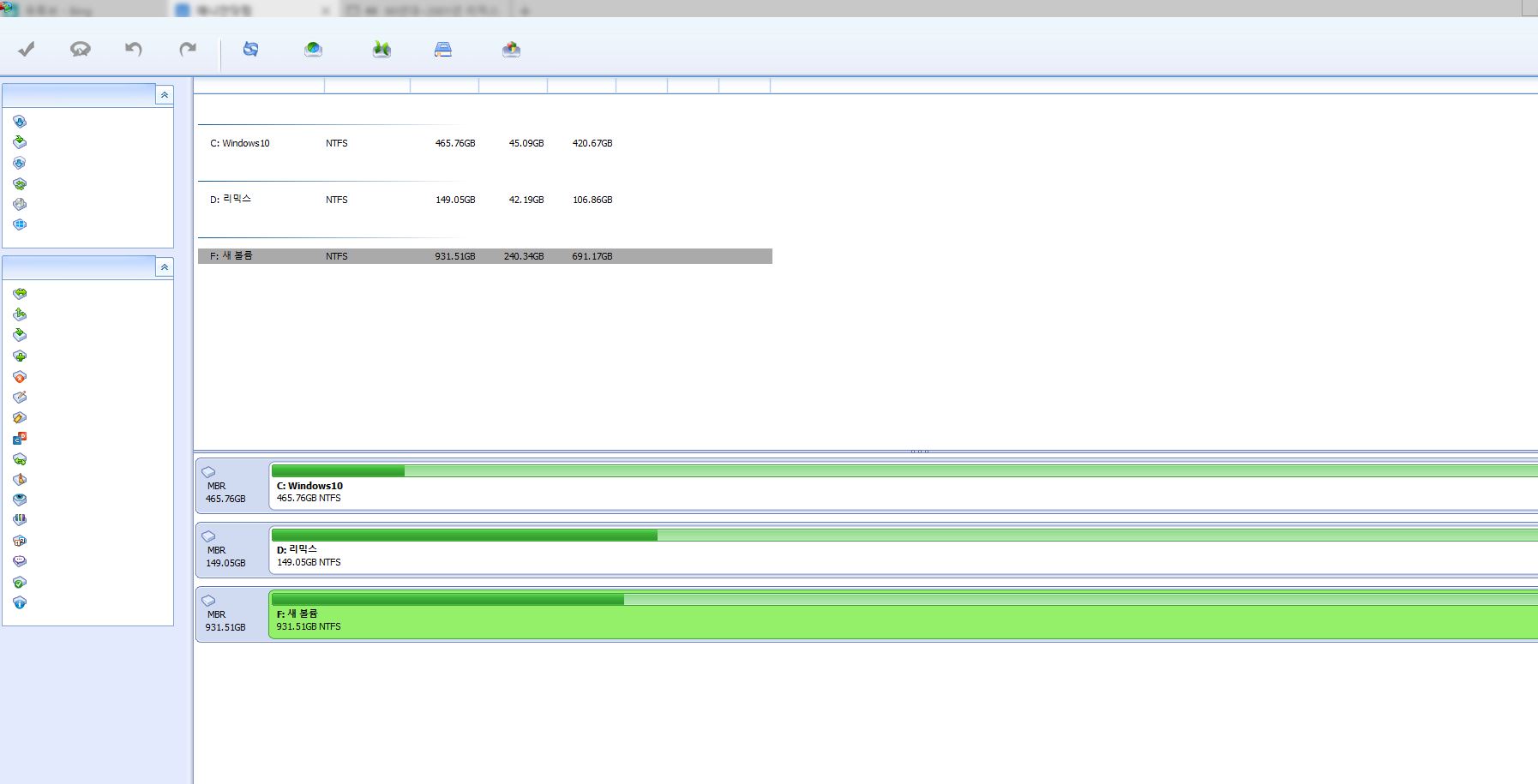Select the MBR 931.51GB disk header block

pos(231,614)
